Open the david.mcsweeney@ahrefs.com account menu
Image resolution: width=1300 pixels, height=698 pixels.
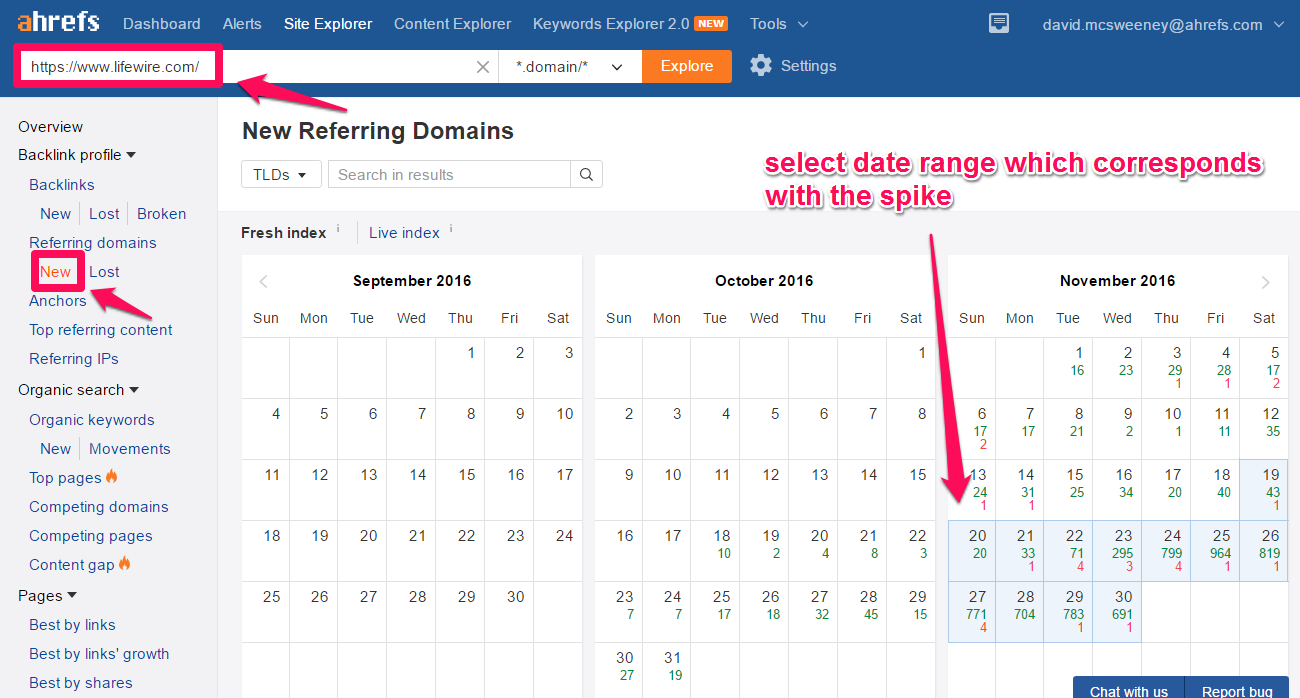coord(1163,23)
